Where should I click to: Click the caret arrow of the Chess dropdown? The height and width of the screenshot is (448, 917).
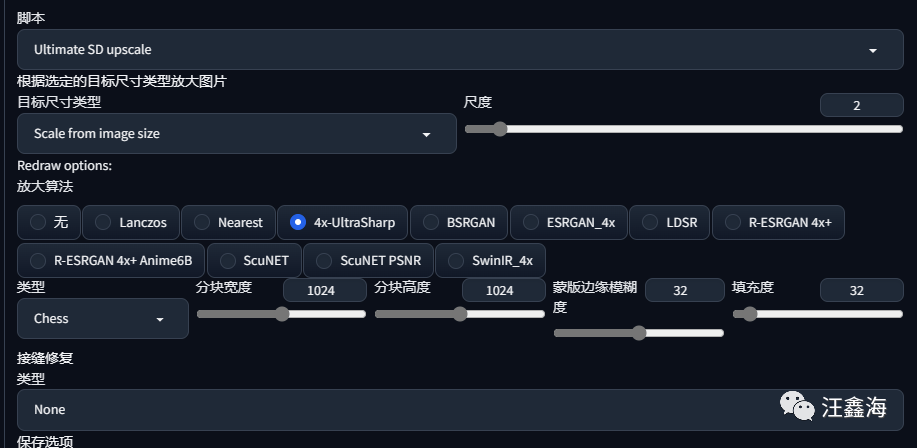point(160,320)
